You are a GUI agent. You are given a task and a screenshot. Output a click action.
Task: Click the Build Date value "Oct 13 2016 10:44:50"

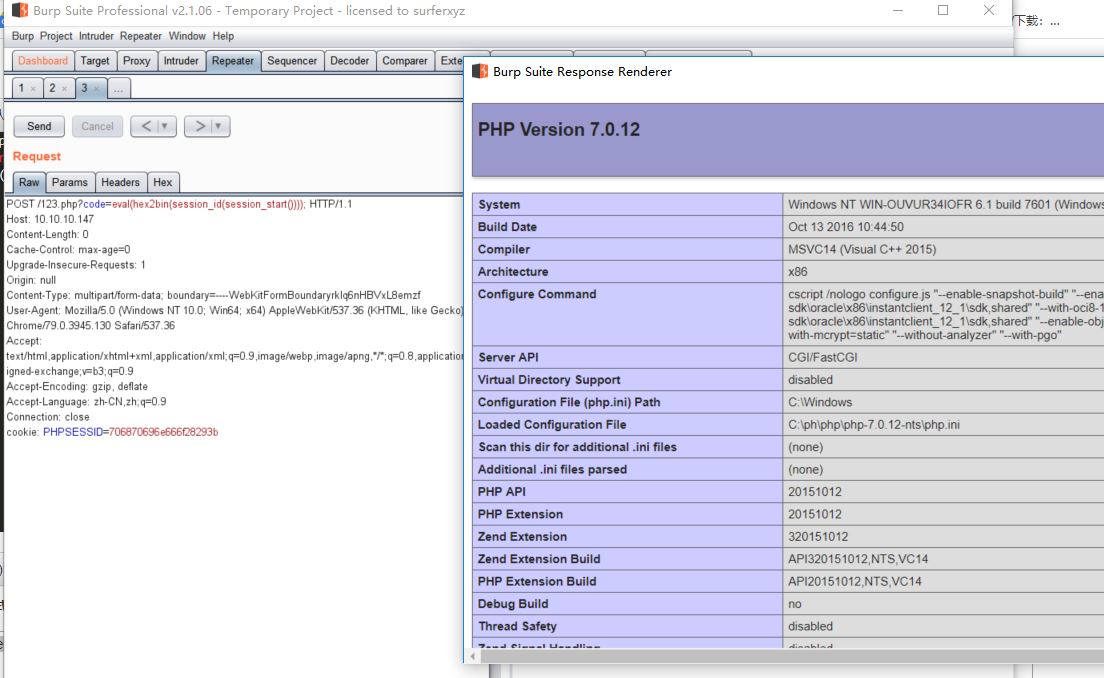[x=846, y=227]
